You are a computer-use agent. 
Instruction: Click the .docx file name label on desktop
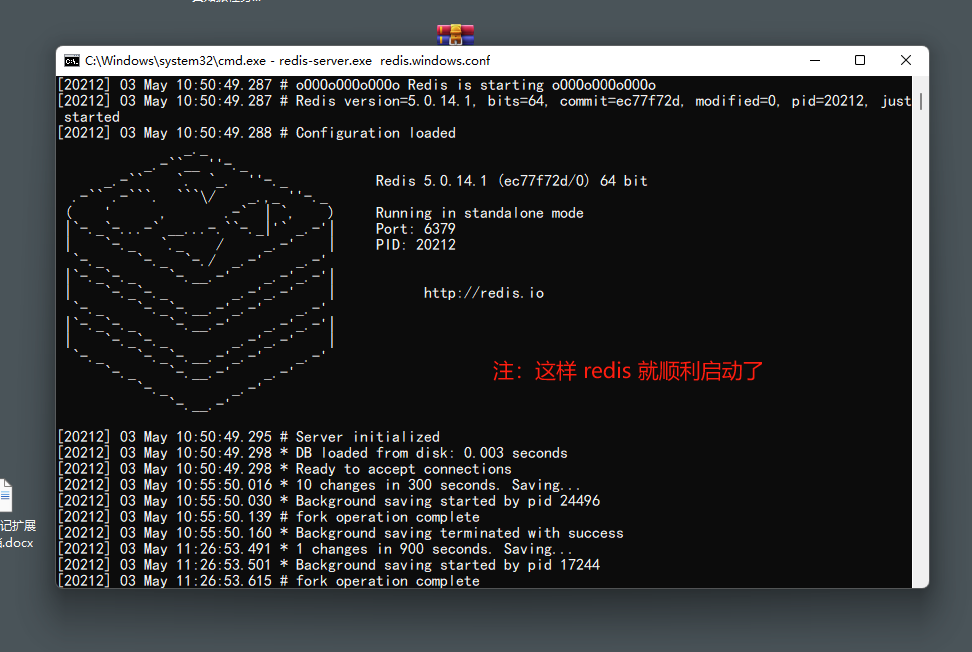tap(17, 534)
